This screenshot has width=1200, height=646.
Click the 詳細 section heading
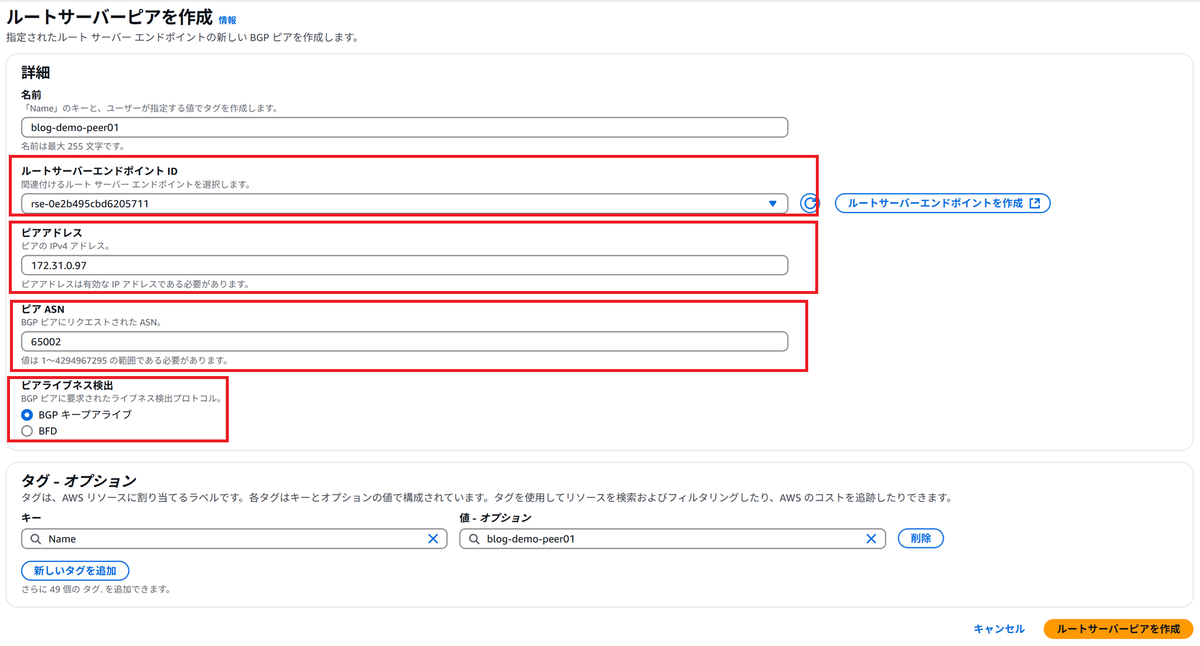click(36, 72)
